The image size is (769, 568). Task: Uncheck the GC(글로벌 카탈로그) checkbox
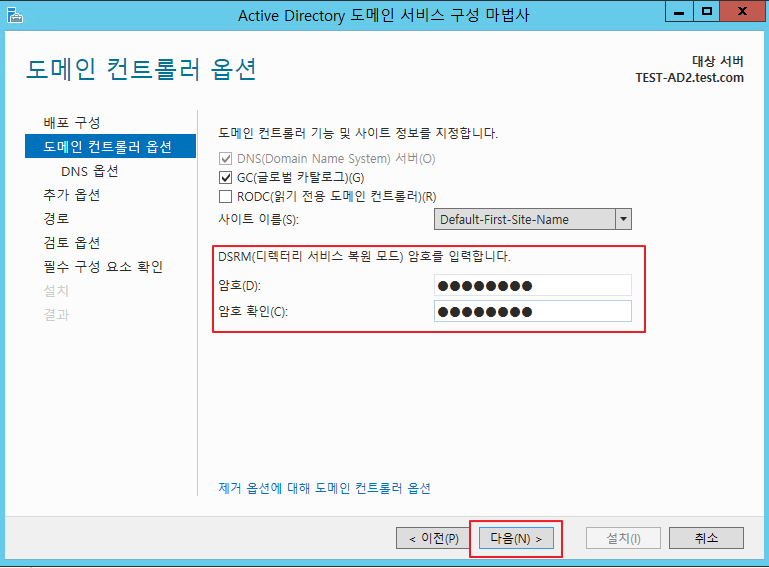(x=225, y=178)
